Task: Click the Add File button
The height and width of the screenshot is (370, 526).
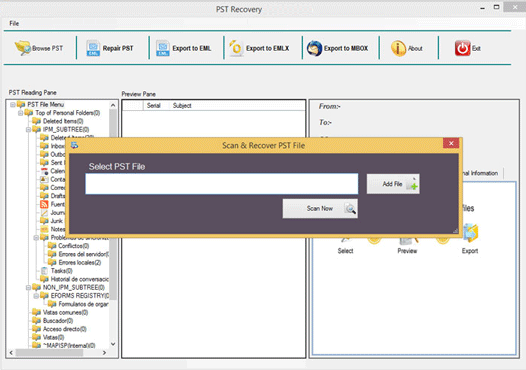Action: [x=393, y=184]
